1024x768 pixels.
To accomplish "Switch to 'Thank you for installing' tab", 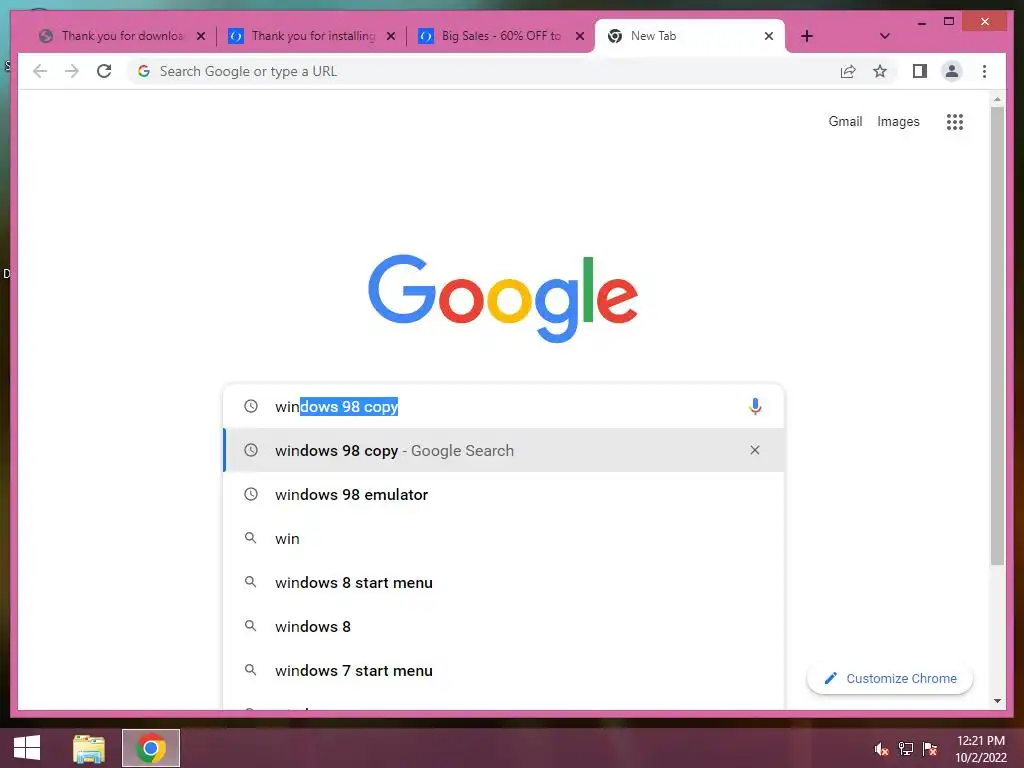I will (312, 36).
